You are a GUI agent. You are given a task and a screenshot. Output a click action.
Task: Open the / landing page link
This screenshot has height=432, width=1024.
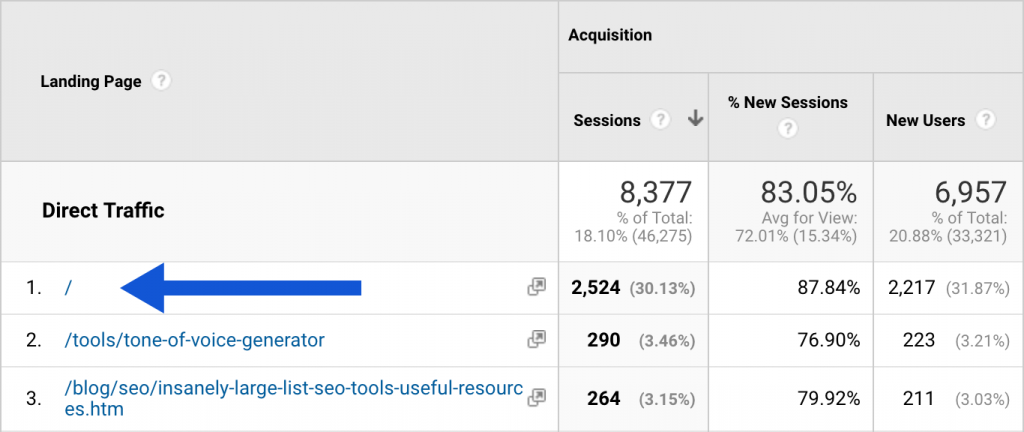tap(68, 288)
